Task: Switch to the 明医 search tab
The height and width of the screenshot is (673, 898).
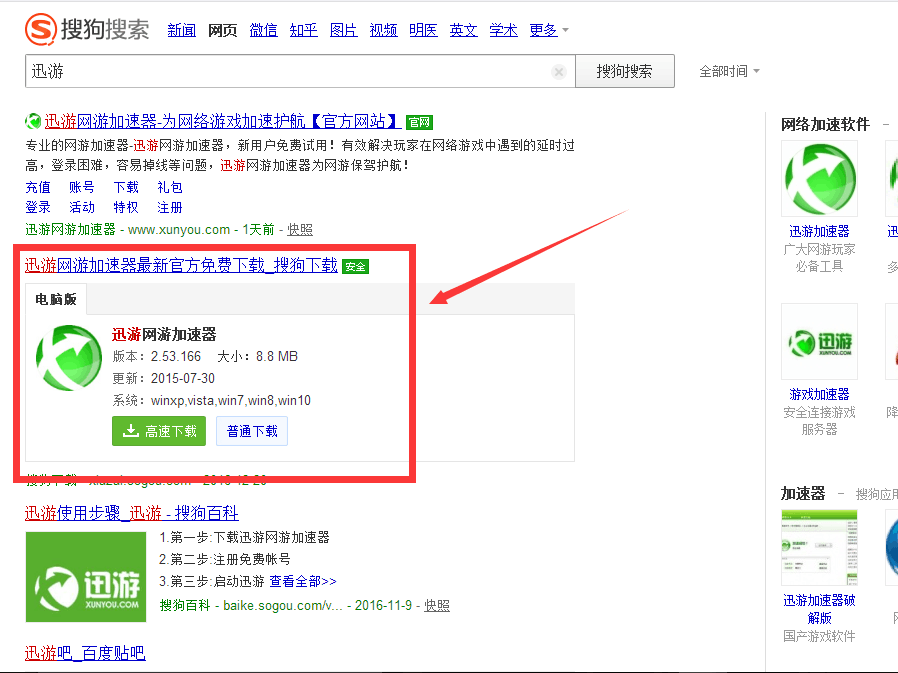Action: [x=423, y=30]
